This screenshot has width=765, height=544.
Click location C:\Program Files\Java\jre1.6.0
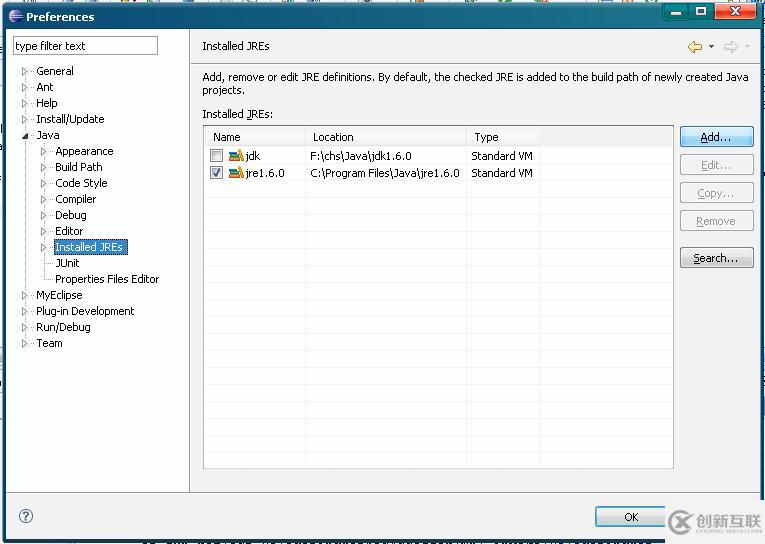click(x=385, y=173)
